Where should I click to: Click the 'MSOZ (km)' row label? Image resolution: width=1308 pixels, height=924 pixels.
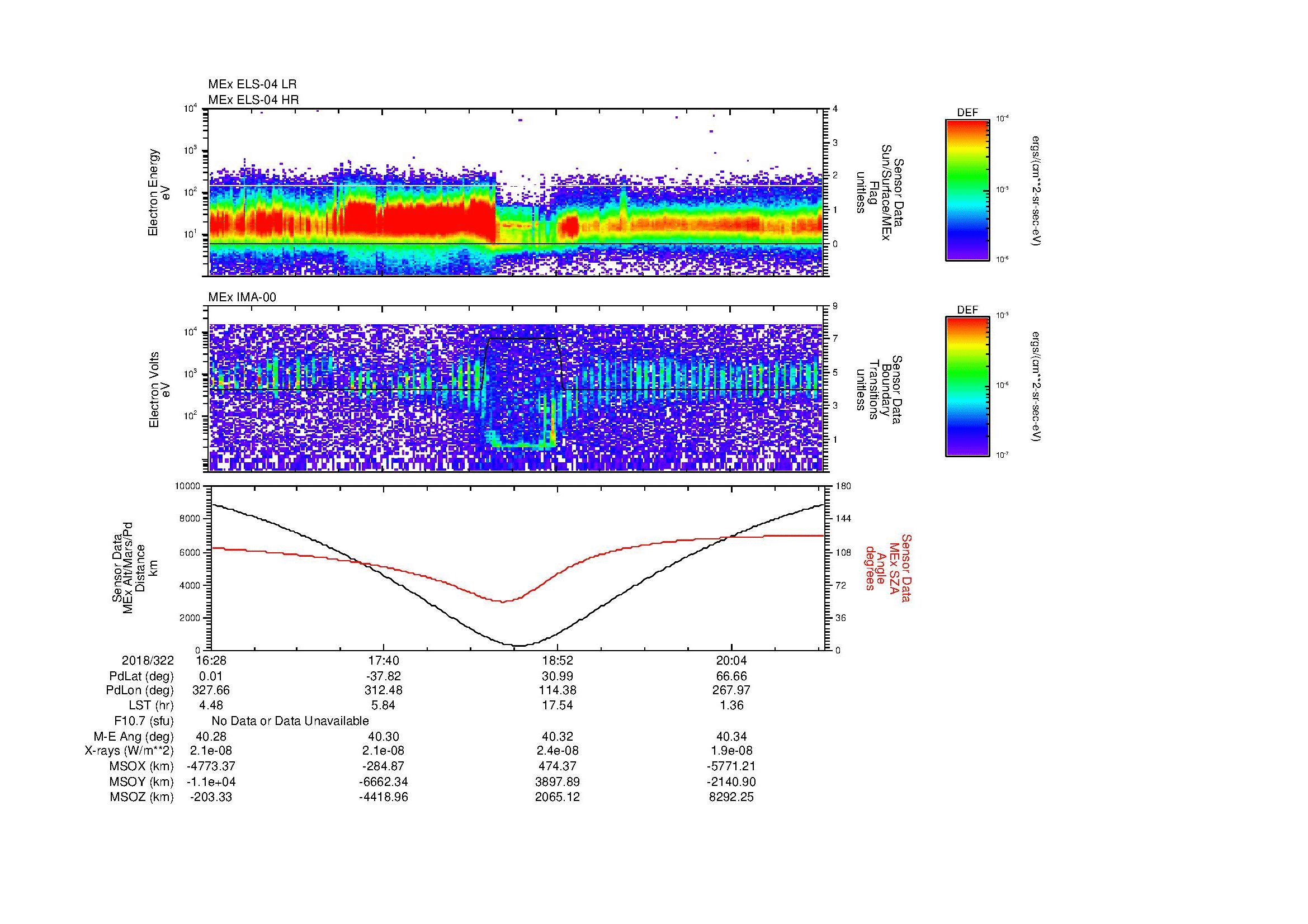[142, 797]
